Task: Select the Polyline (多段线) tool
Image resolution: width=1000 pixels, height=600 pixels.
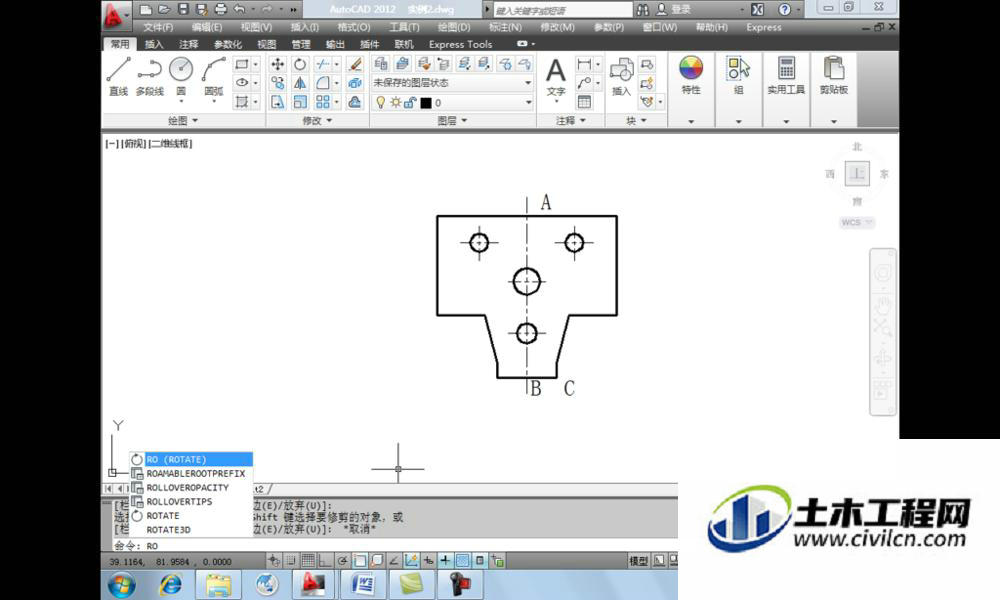Action: 149,76
